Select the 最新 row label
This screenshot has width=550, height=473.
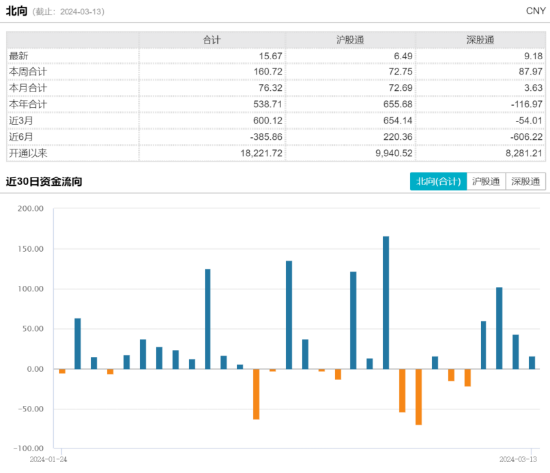point(19,56)
